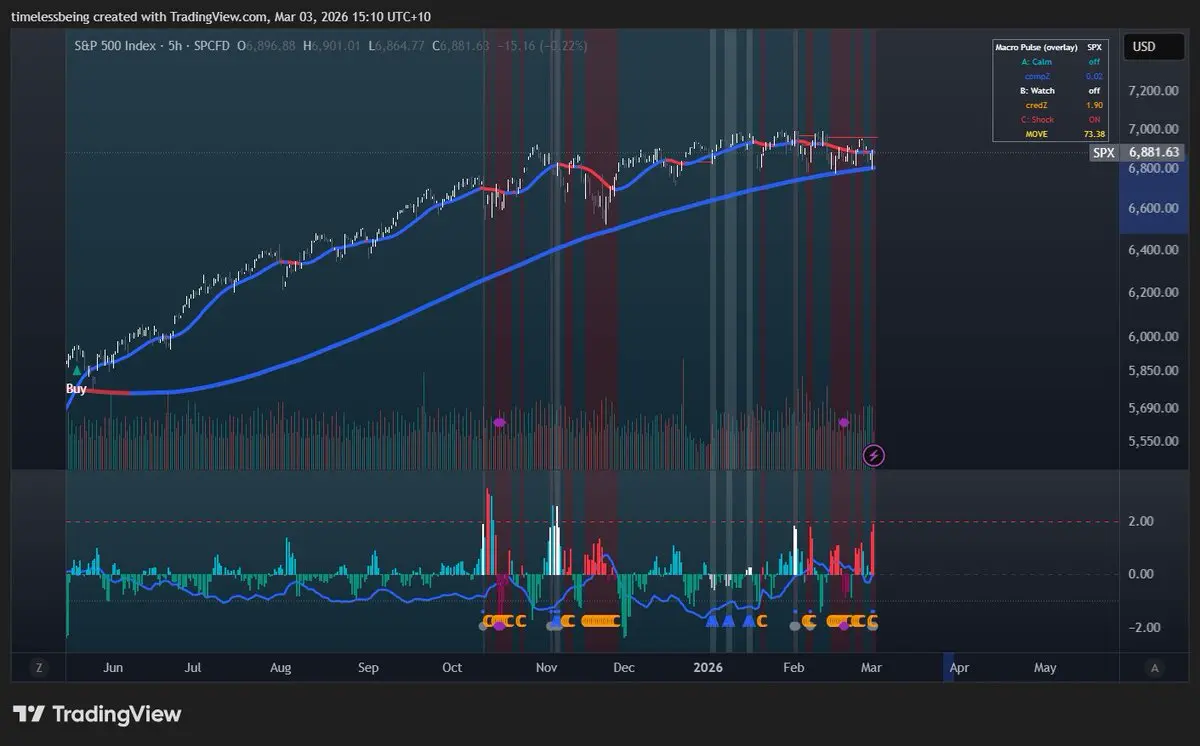
Task: Click the A auto-scale button at bottom right
Action: coord(1155,668)
